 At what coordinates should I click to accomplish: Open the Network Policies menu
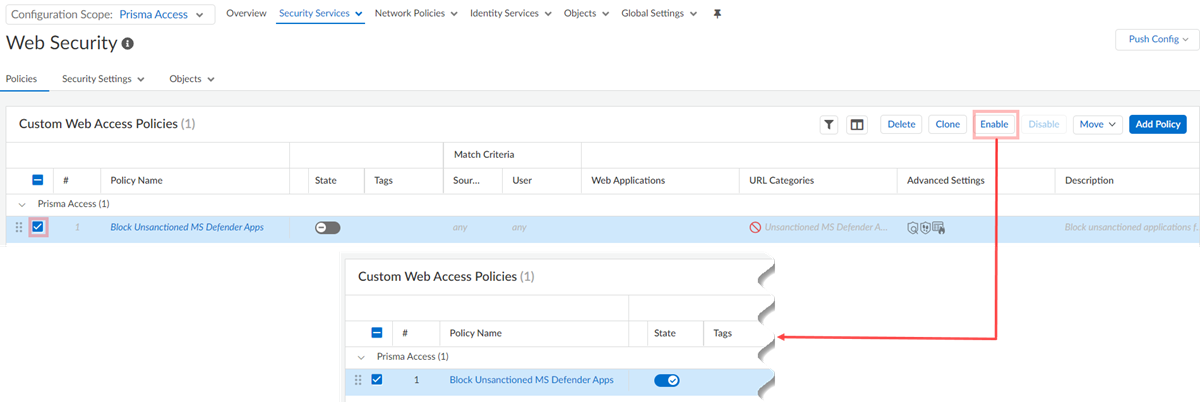[x=416, y=14]
